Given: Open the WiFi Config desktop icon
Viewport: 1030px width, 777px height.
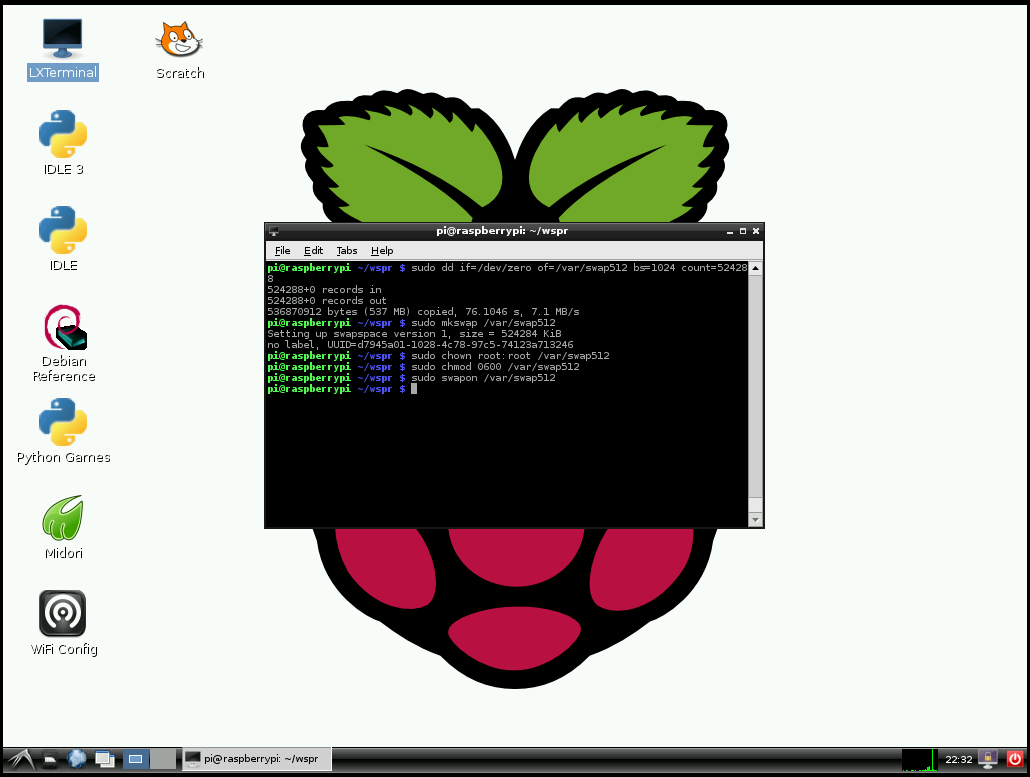Looking at the screenshot, I should (64, 623).
